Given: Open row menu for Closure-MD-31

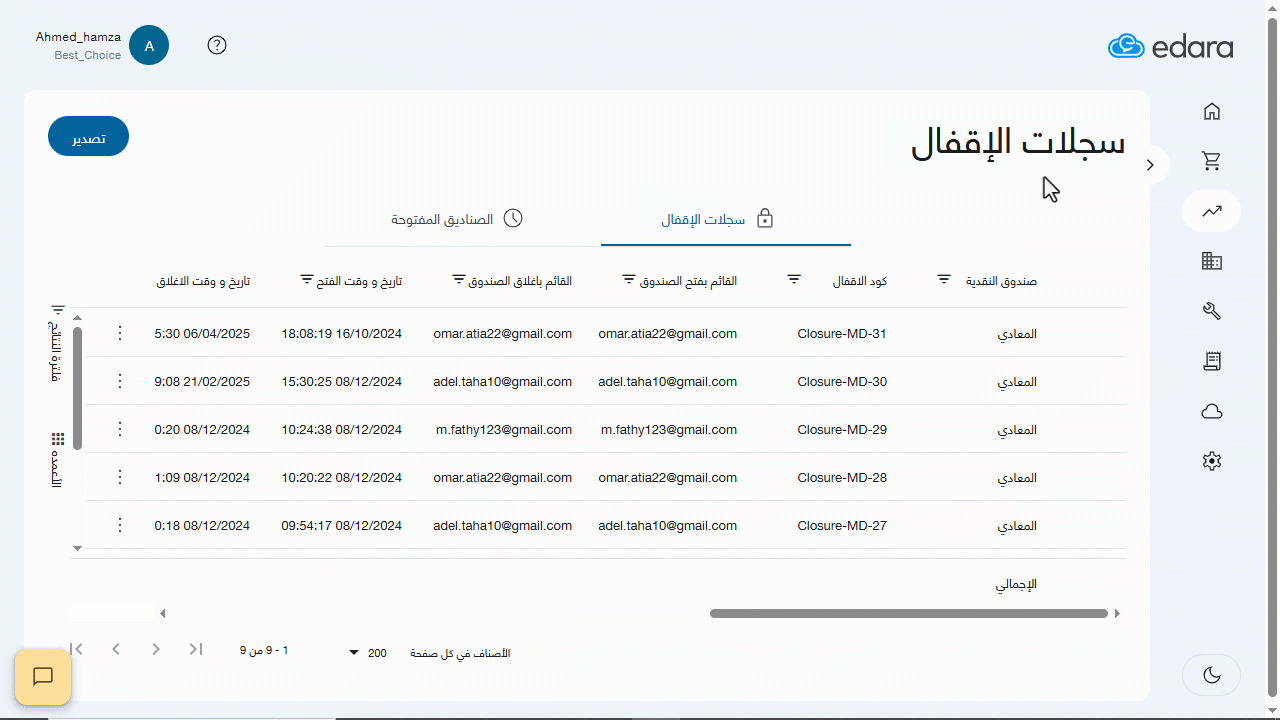Looking at the screenshot, I should tap(120, 333).
